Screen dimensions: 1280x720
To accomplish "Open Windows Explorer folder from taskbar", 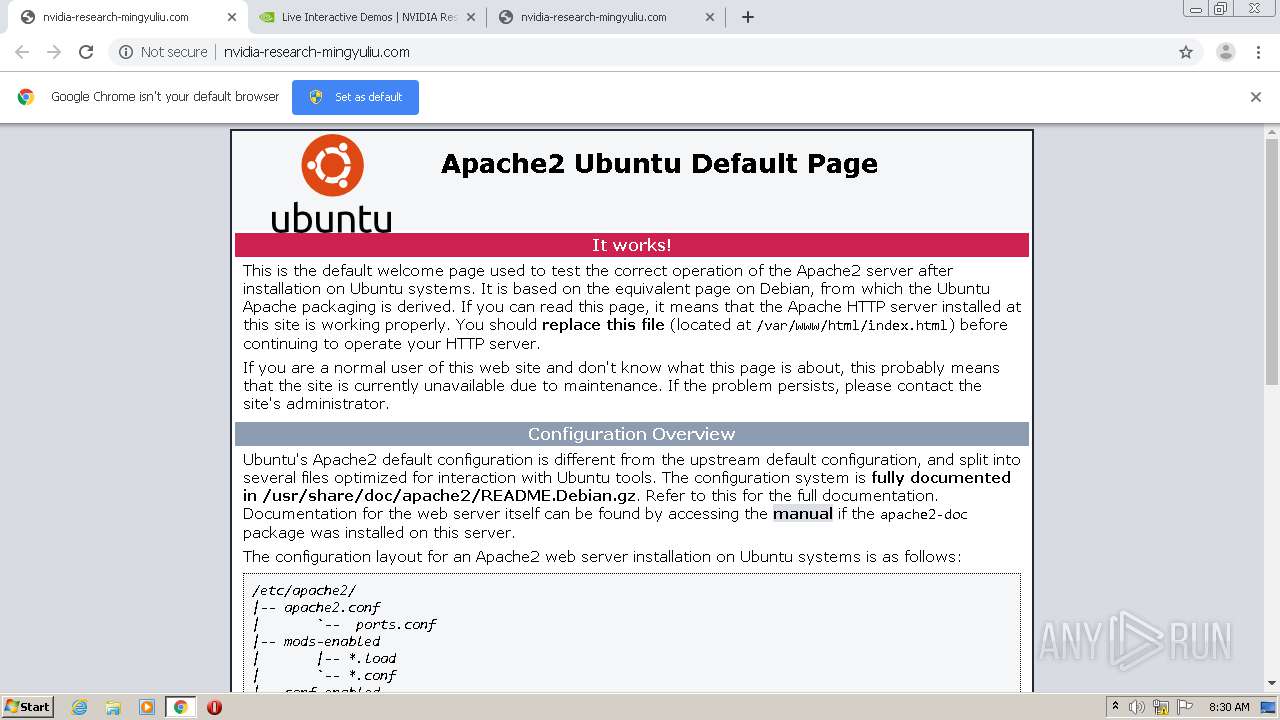I will (x=113, y=707).
